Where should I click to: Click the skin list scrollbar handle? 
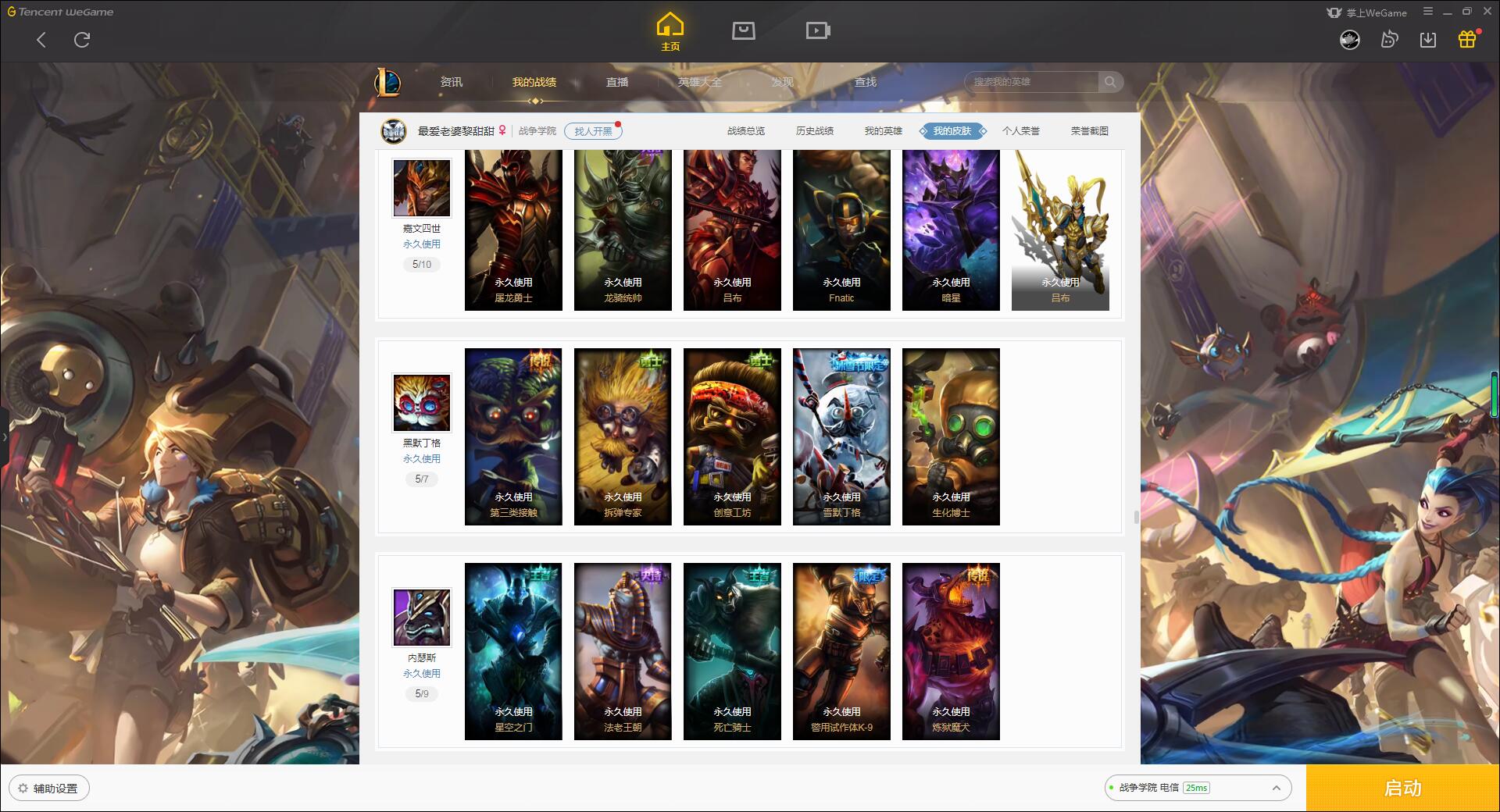[x=1136, y=517]
